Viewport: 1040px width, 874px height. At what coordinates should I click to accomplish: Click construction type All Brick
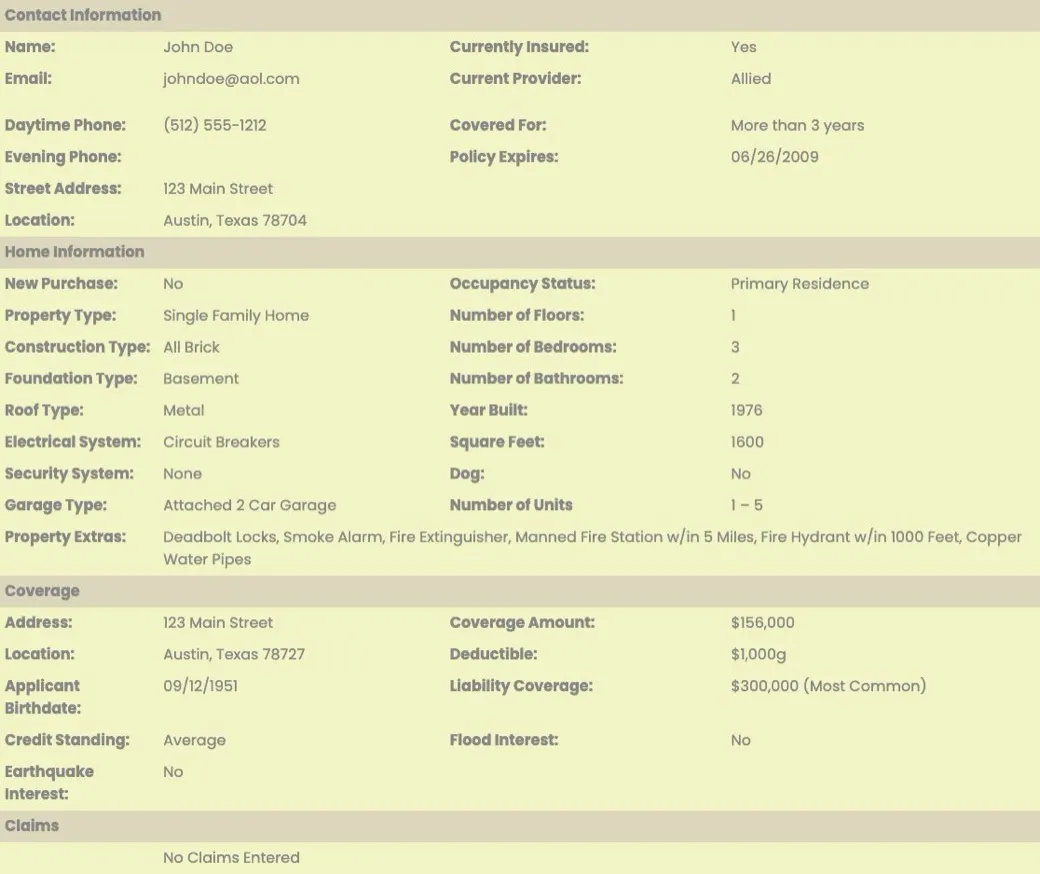(191, 347)
